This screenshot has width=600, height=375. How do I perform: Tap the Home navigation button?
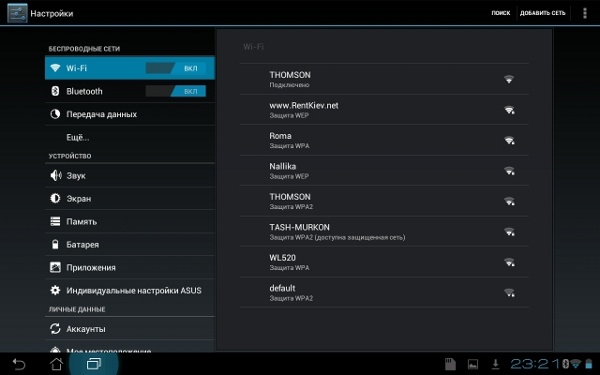pos(57,364)
